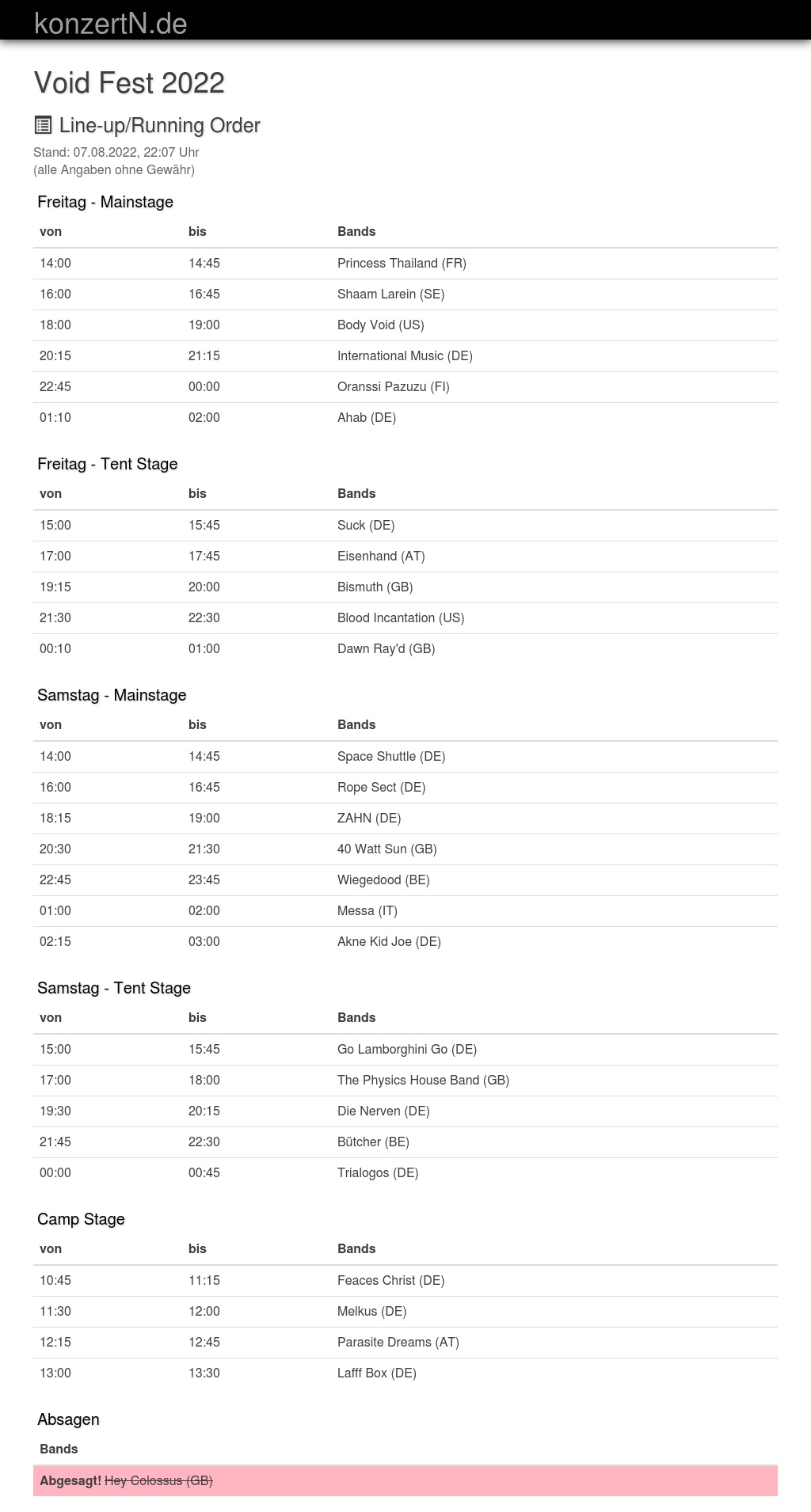
Task: Click the Oranssi Pazuzu (FI) band row
Action: (393, 387)
